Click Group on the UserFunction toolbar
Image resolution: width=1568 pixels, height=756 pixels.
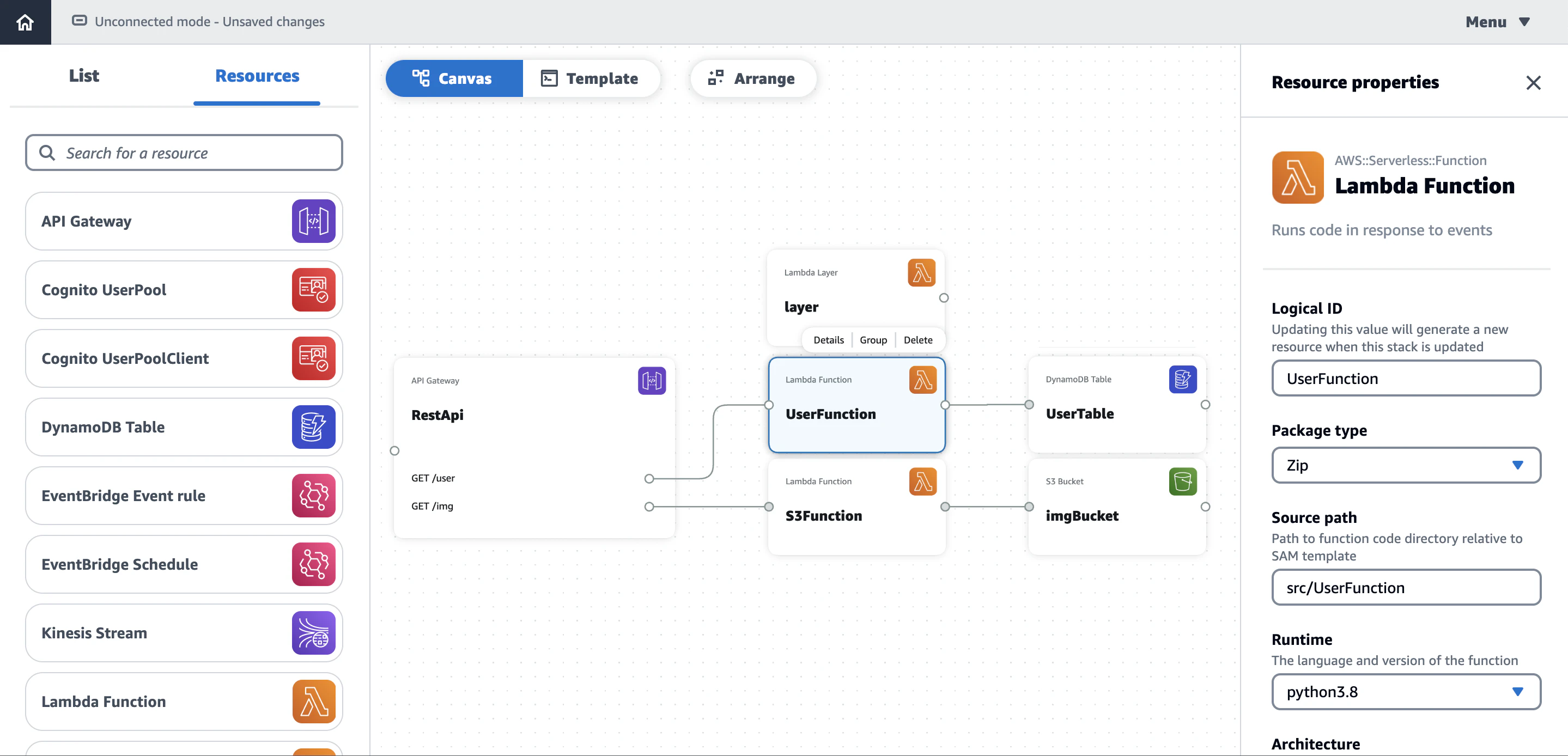pyautogui.click(x=873, y=340)
